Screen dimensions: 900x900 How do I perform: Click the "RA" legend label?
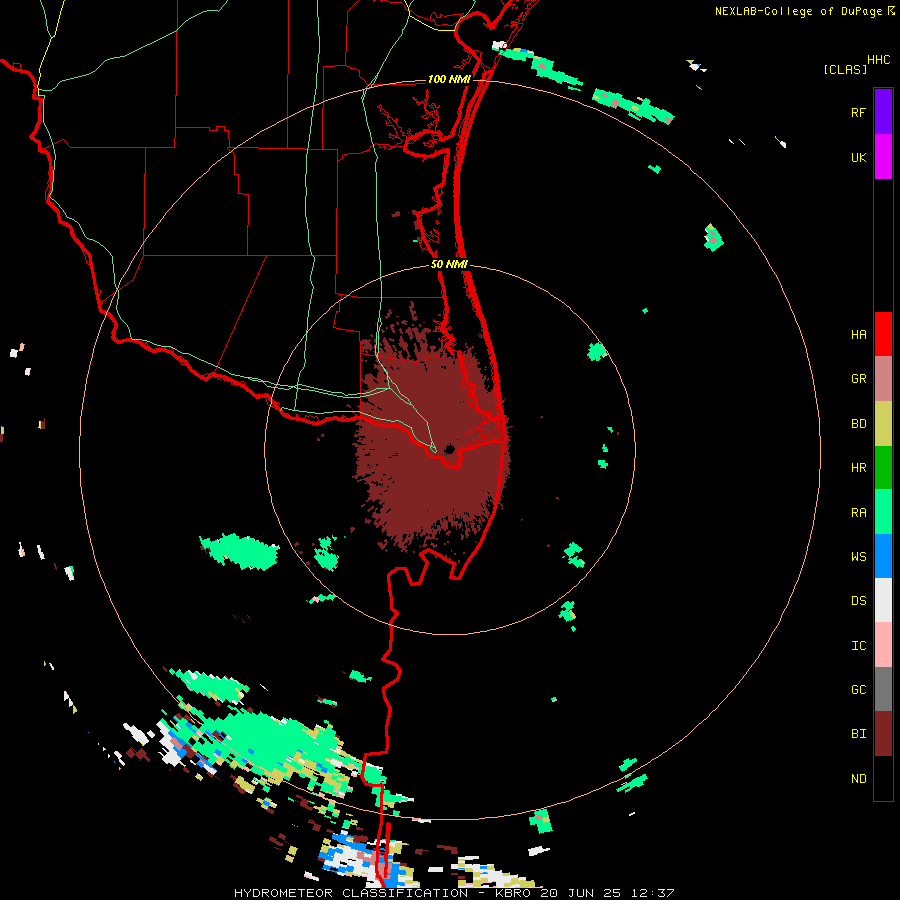(858, 513)
